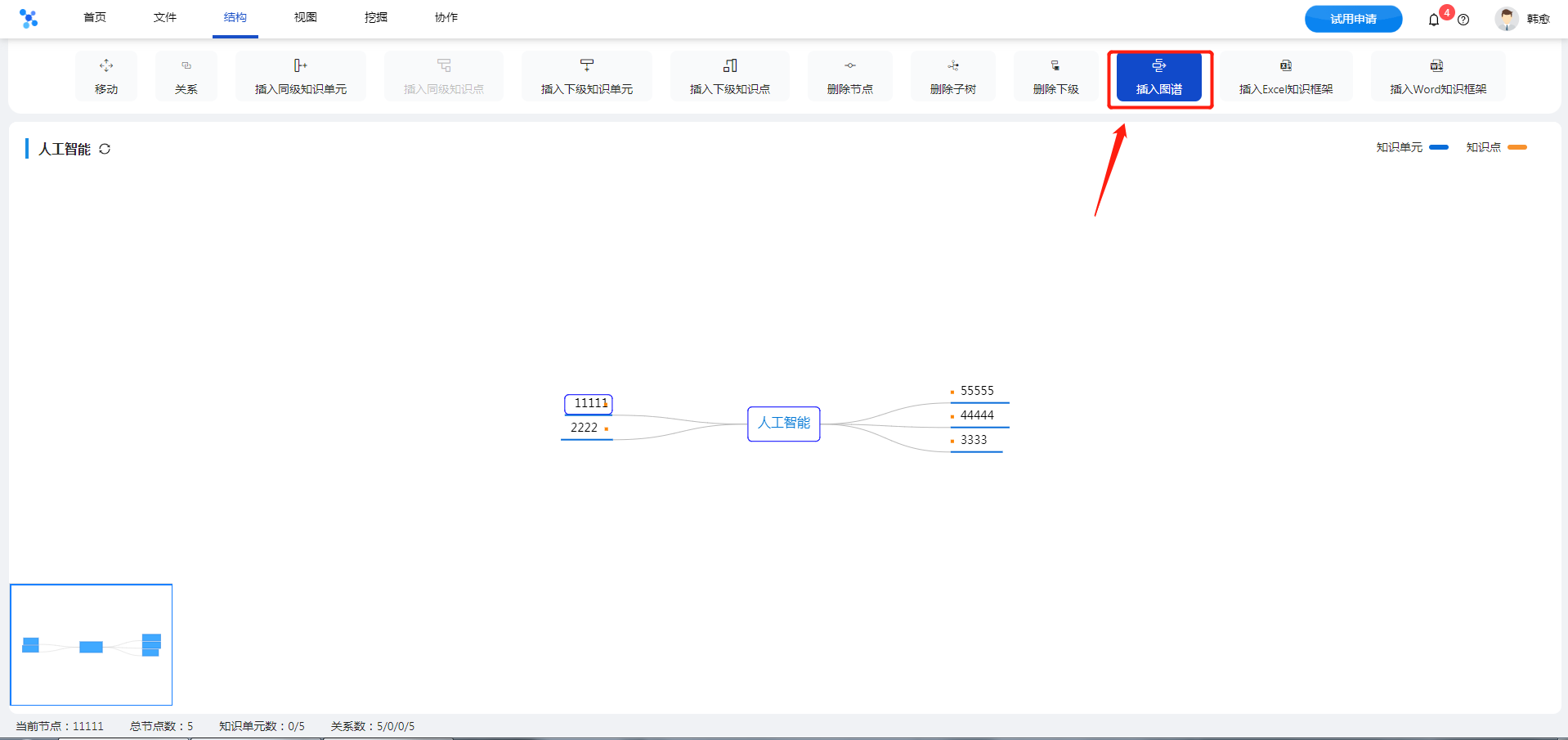Screen dimensions: 1568x740
Task: Switch to the 结构 tab
Action: coord(235,17)
